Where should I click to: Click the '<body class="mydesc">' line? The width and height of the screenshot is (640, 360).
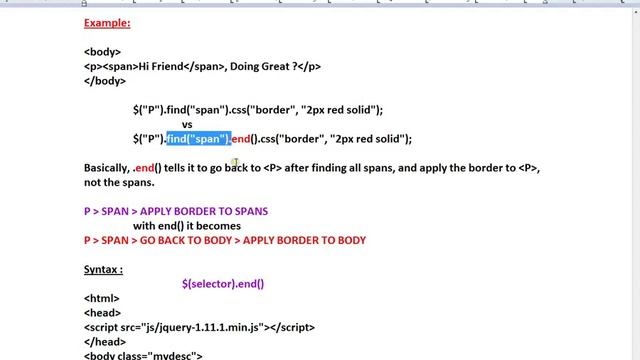143,356
